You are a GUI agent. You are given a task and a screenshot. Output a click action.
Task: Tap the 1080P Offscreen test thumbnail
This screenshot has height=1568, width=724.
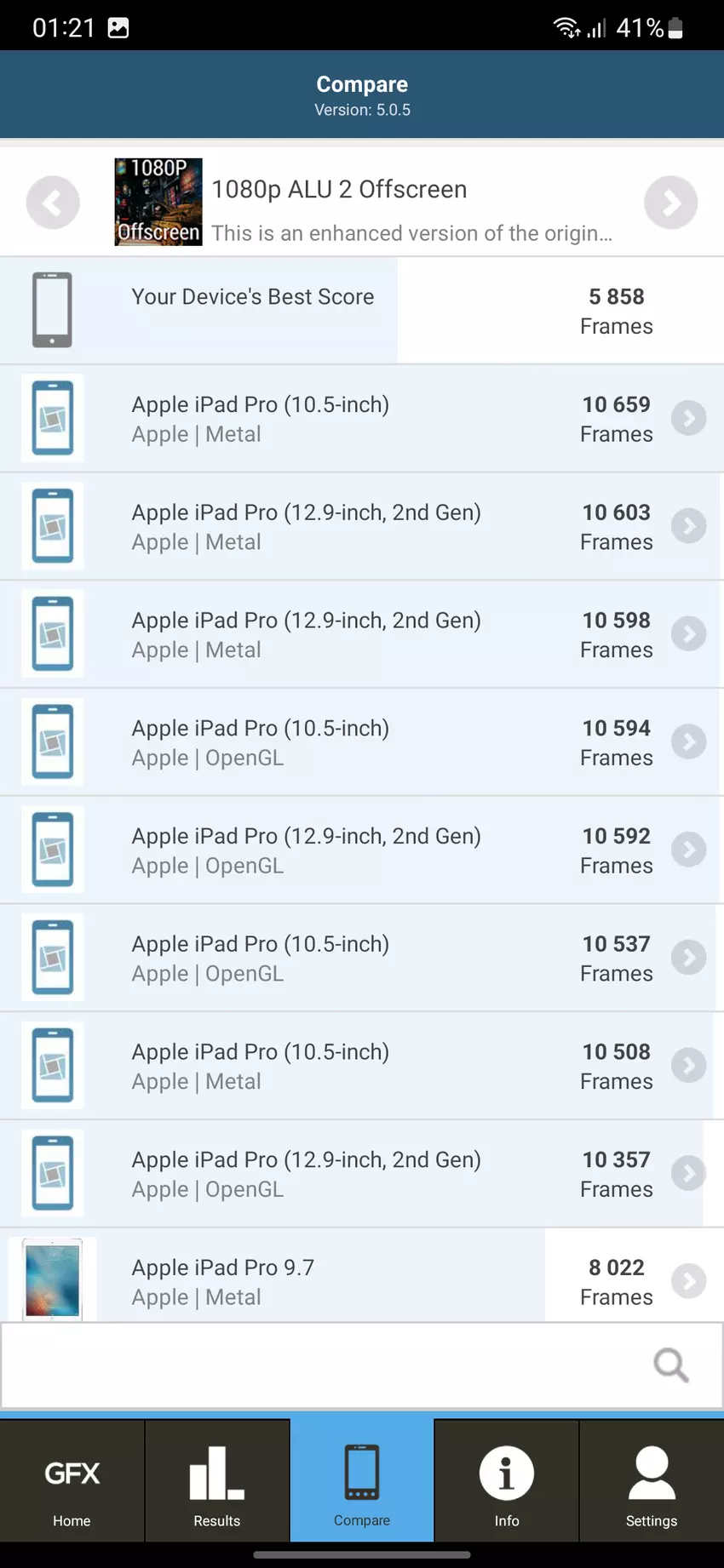click(158, 203)
